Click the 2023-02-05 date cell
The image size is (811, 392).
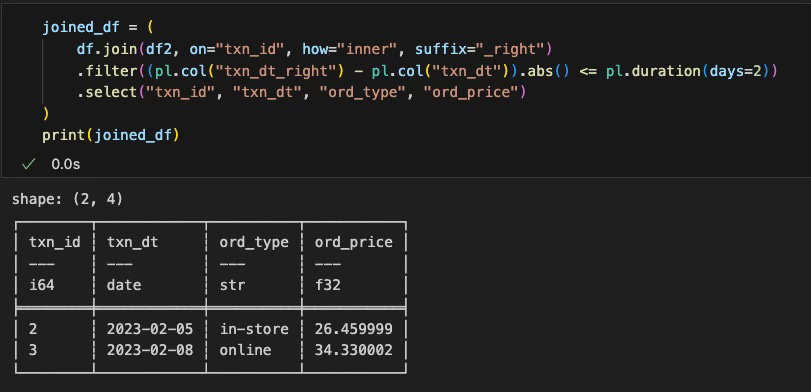point(150,328)
